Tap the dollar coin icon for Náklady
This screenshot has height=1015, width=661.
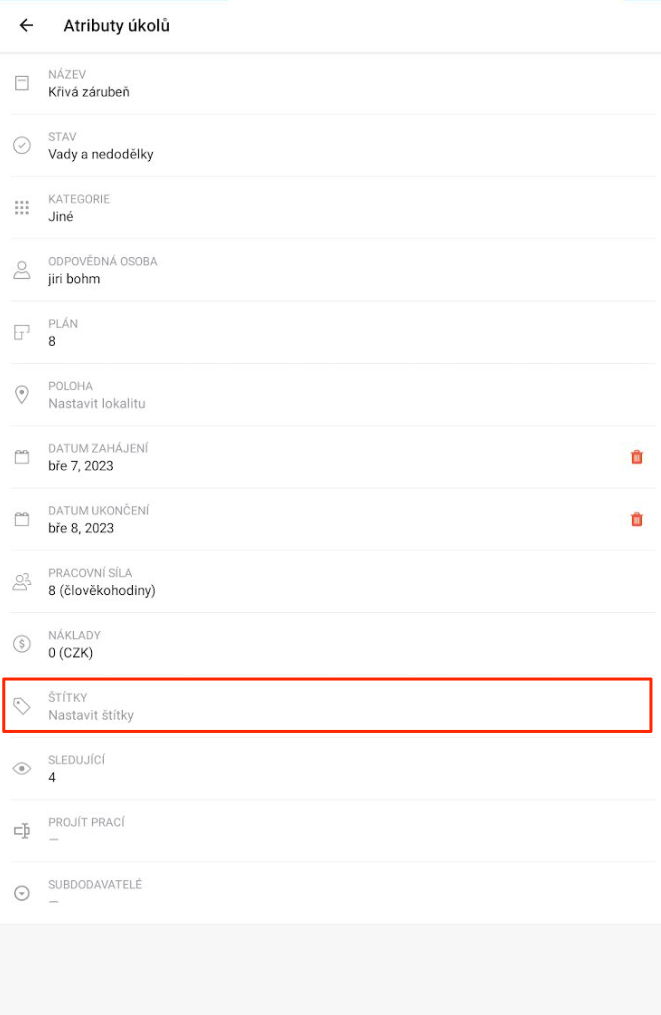(x=22, y=643)
